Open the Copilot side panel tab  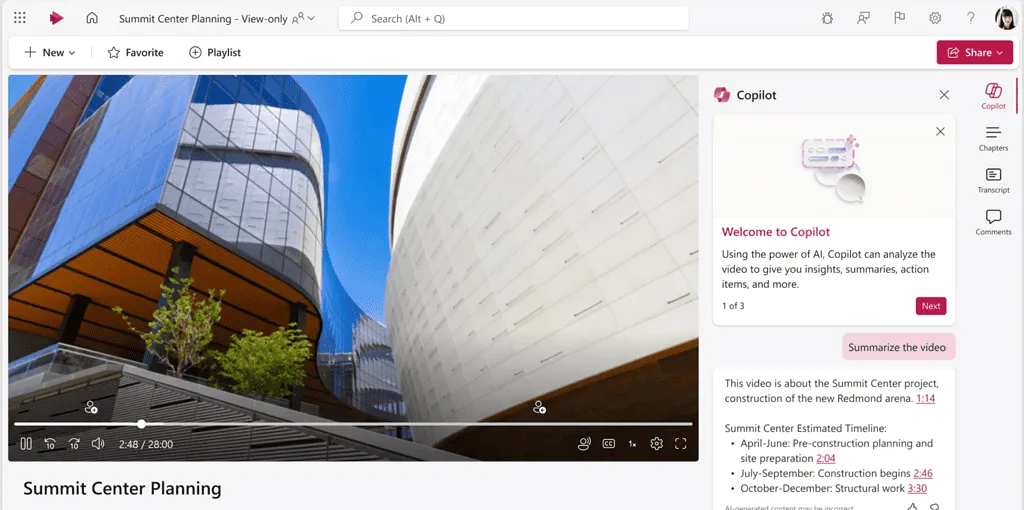[x=993, y=96]
